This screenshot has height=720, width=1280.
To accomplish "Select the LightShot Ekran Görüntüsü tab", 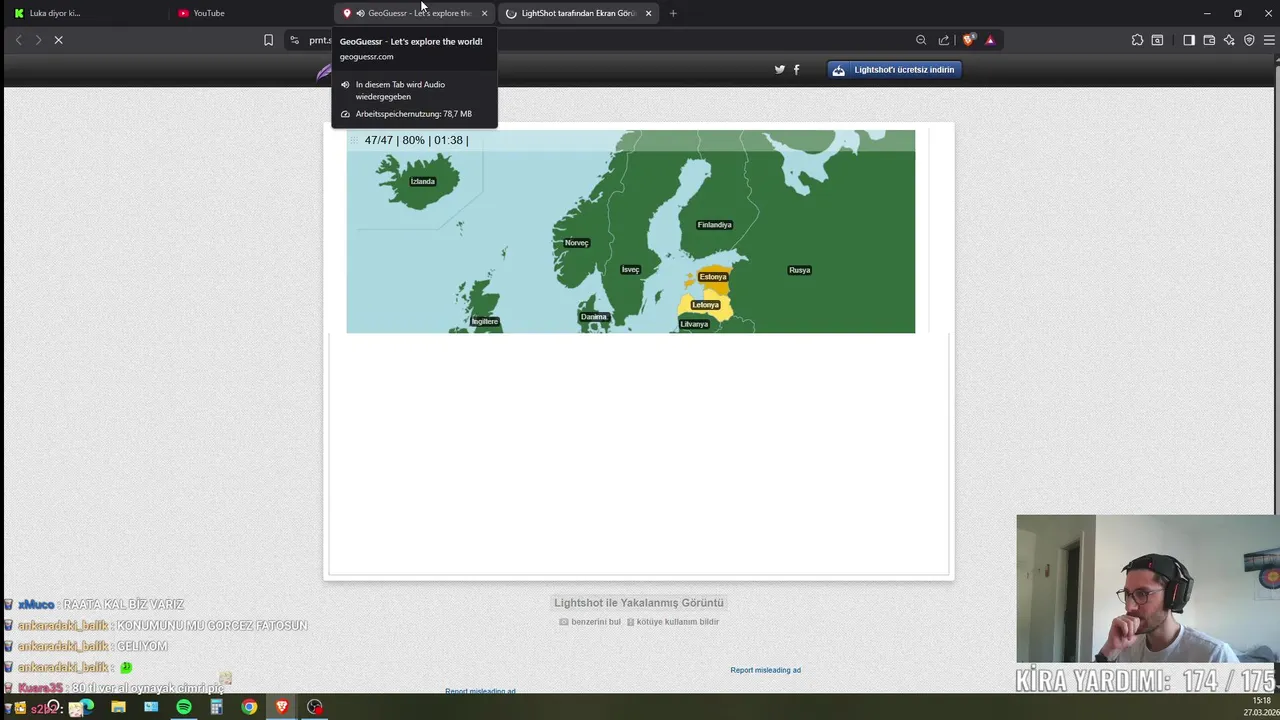I will (578, 13).
